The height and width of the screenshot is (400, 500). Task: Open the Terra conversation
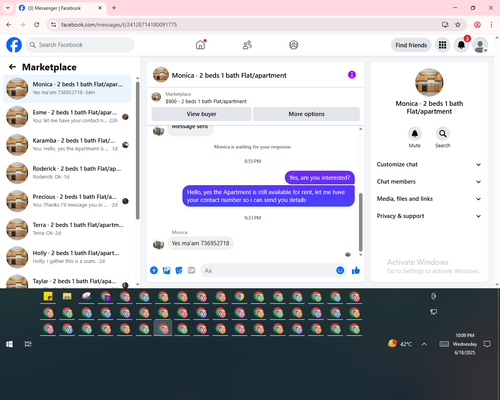pos(68,229)
